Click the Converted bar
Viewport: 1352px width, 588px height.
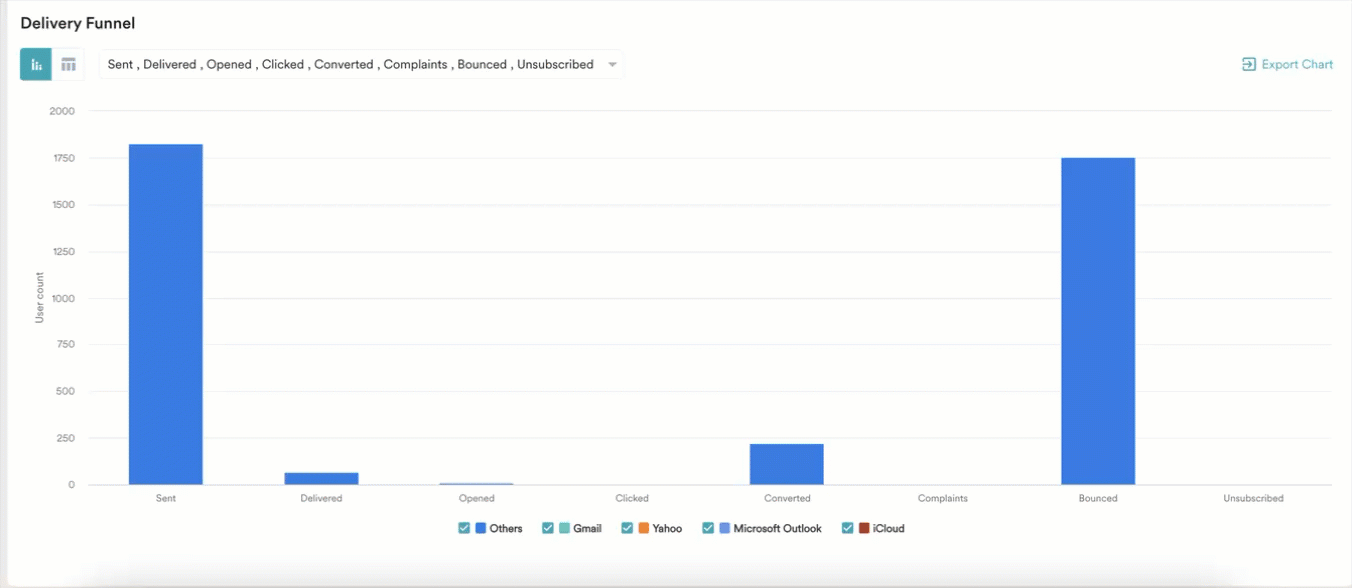click(787, 465)
